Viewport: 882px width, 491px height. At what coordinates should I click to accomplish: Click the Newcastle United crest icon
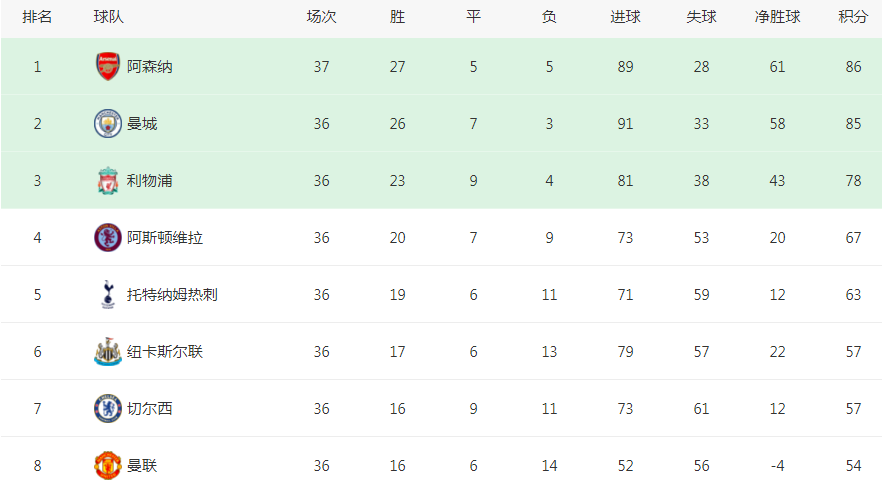[107, 352]
